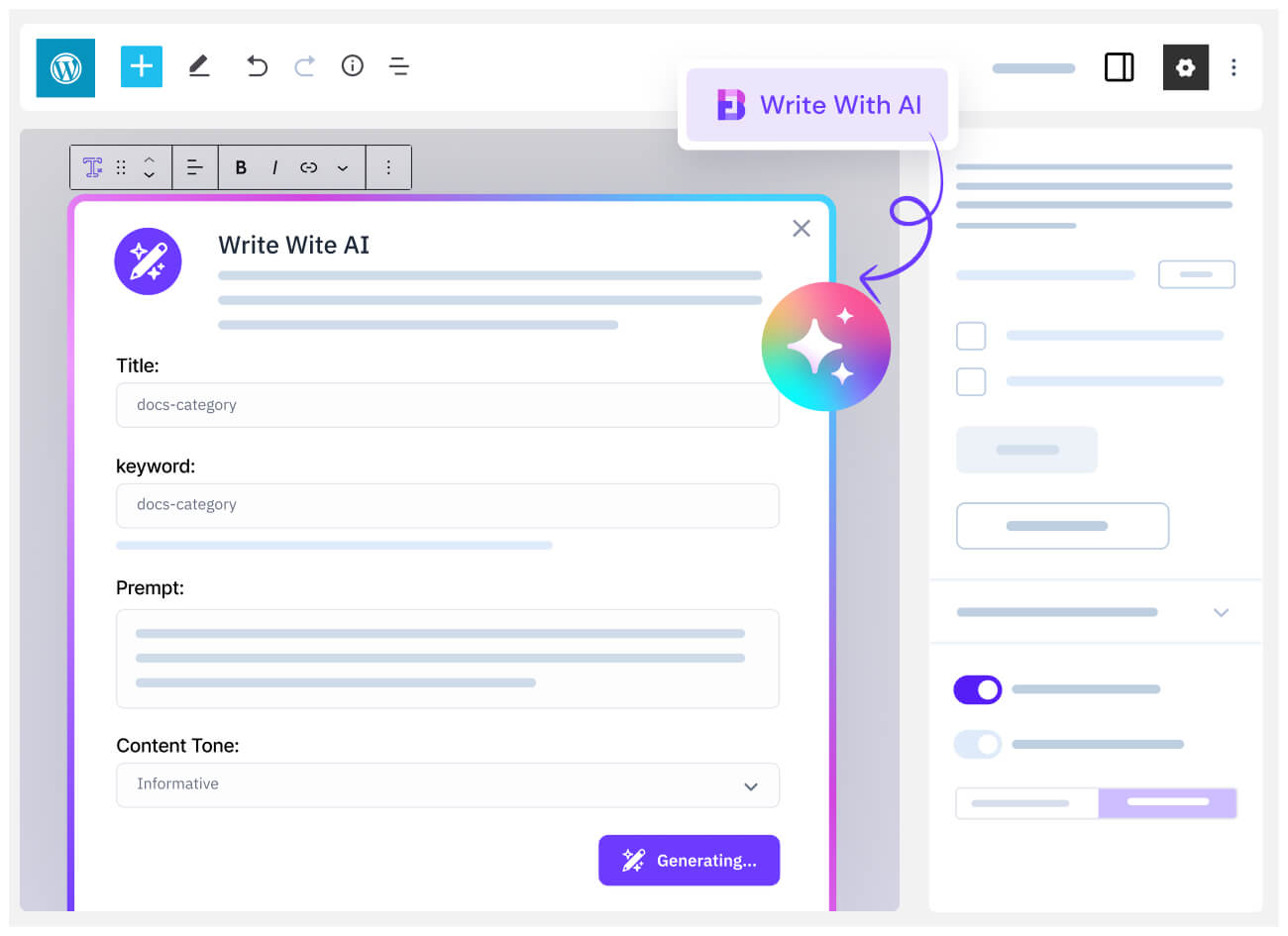Open the block inserter with the plus icon
This screenshot has height=936, width=1288.
coord(141,65)
